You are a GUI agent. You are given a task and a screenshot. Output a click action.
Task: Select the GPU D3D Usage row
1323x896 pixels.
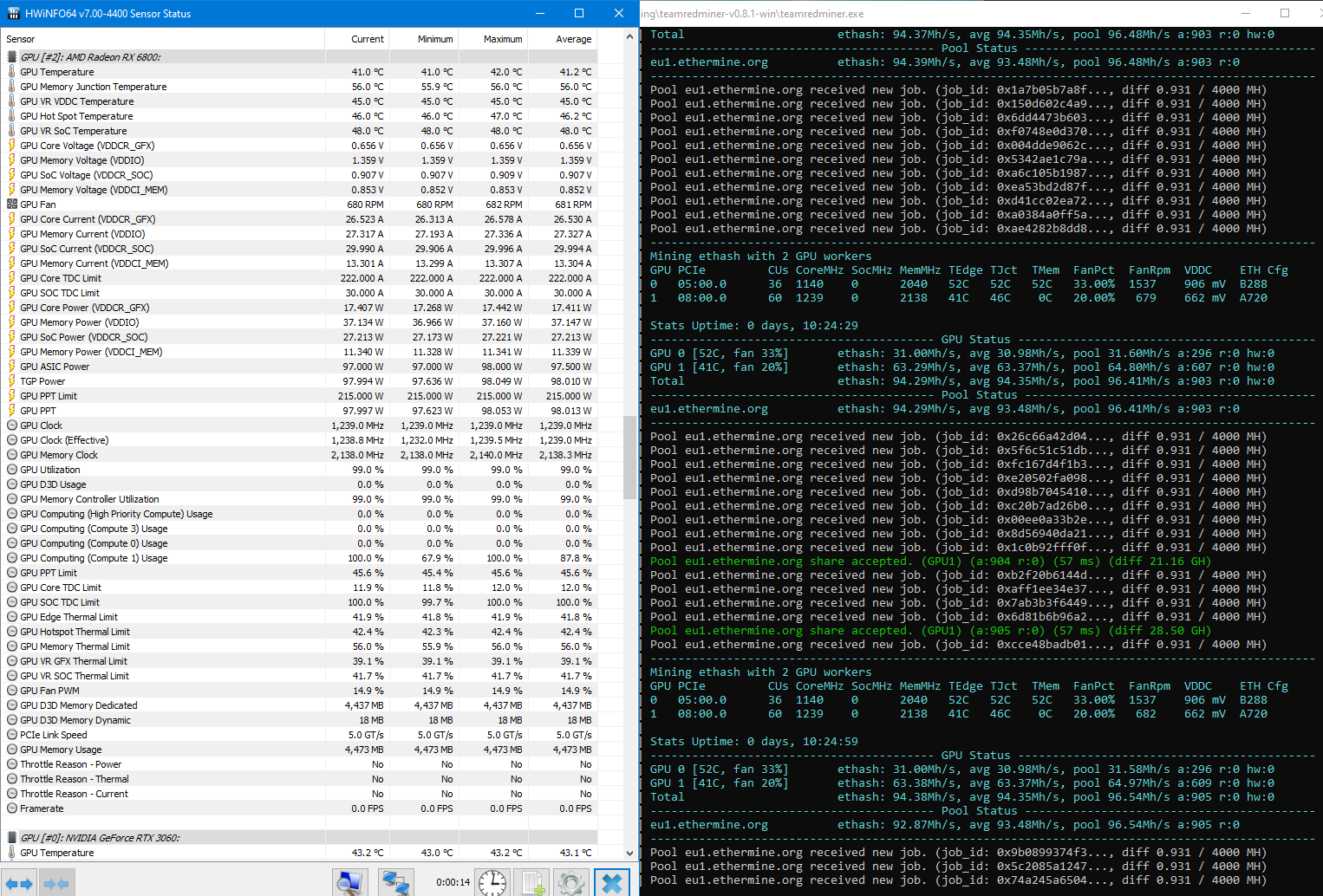[x=299, y=484]
